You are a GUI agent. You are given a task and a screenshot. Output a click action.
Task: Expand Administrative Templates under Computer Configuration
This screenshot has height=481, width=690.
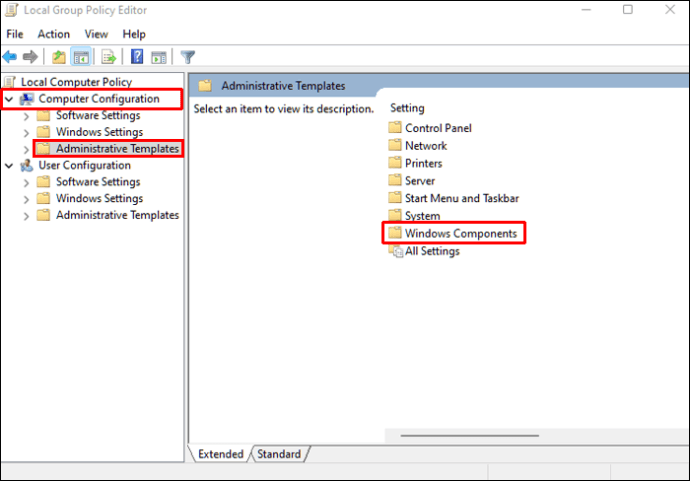tap(26, 149)
